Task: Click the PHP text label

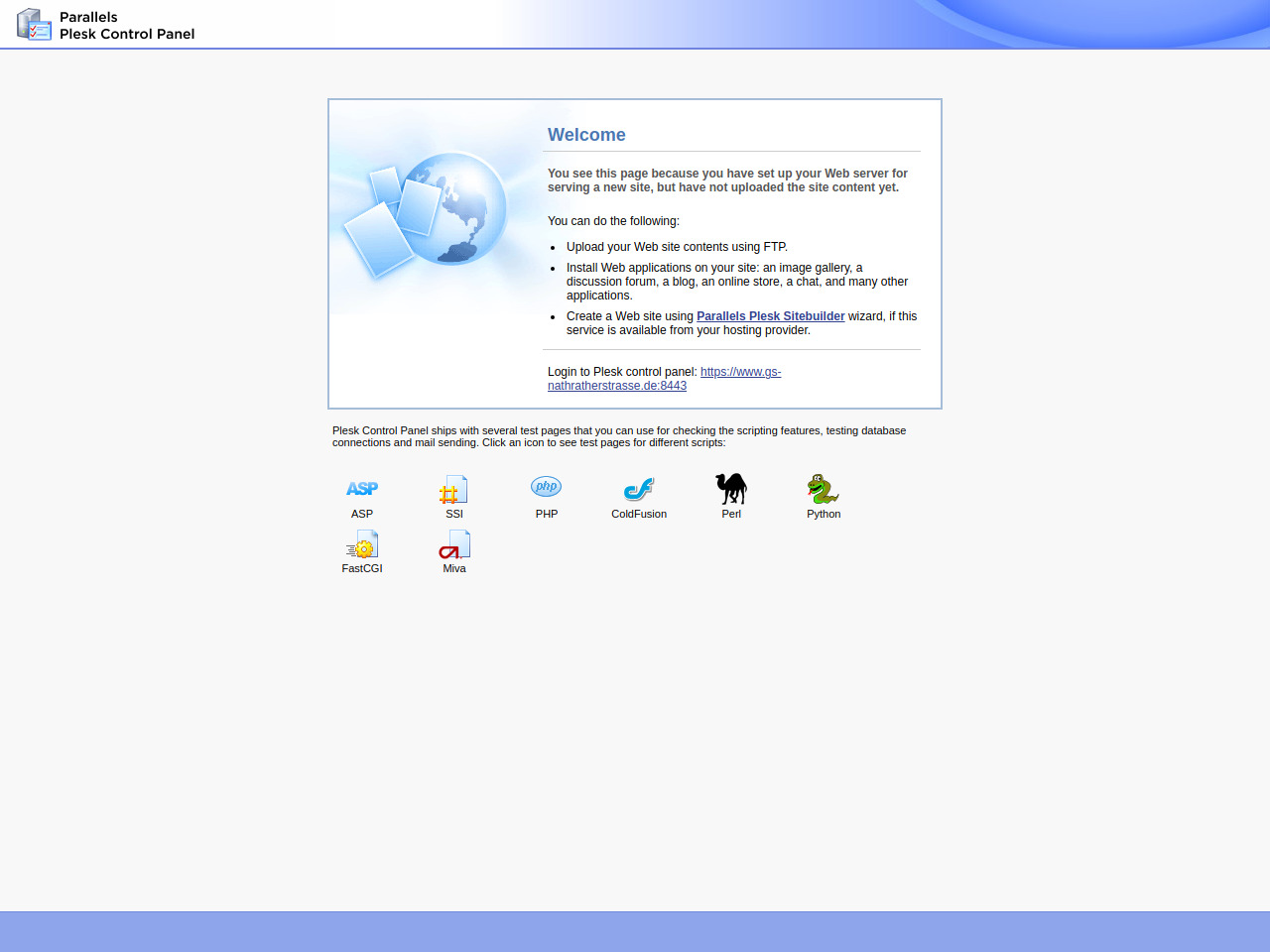Action: point(547,514)
